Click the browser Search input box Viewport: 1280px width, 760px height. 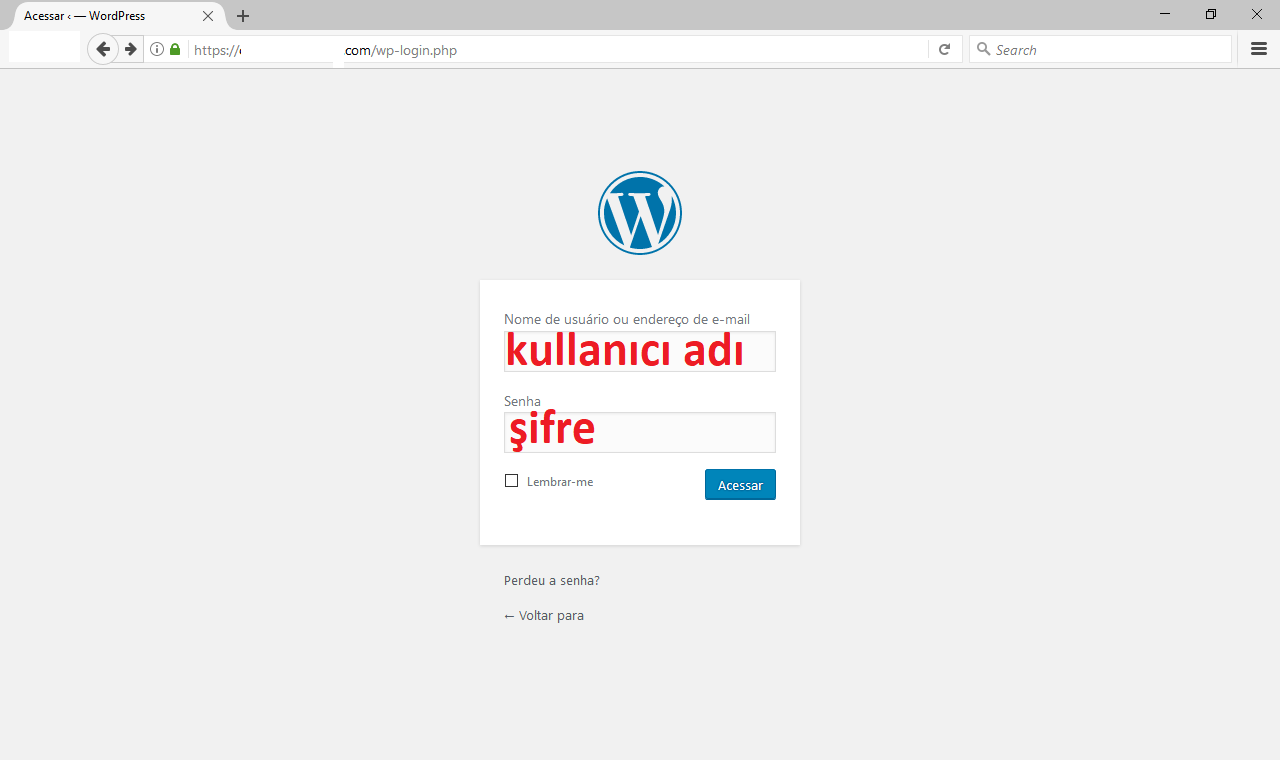click(1100, 49)
